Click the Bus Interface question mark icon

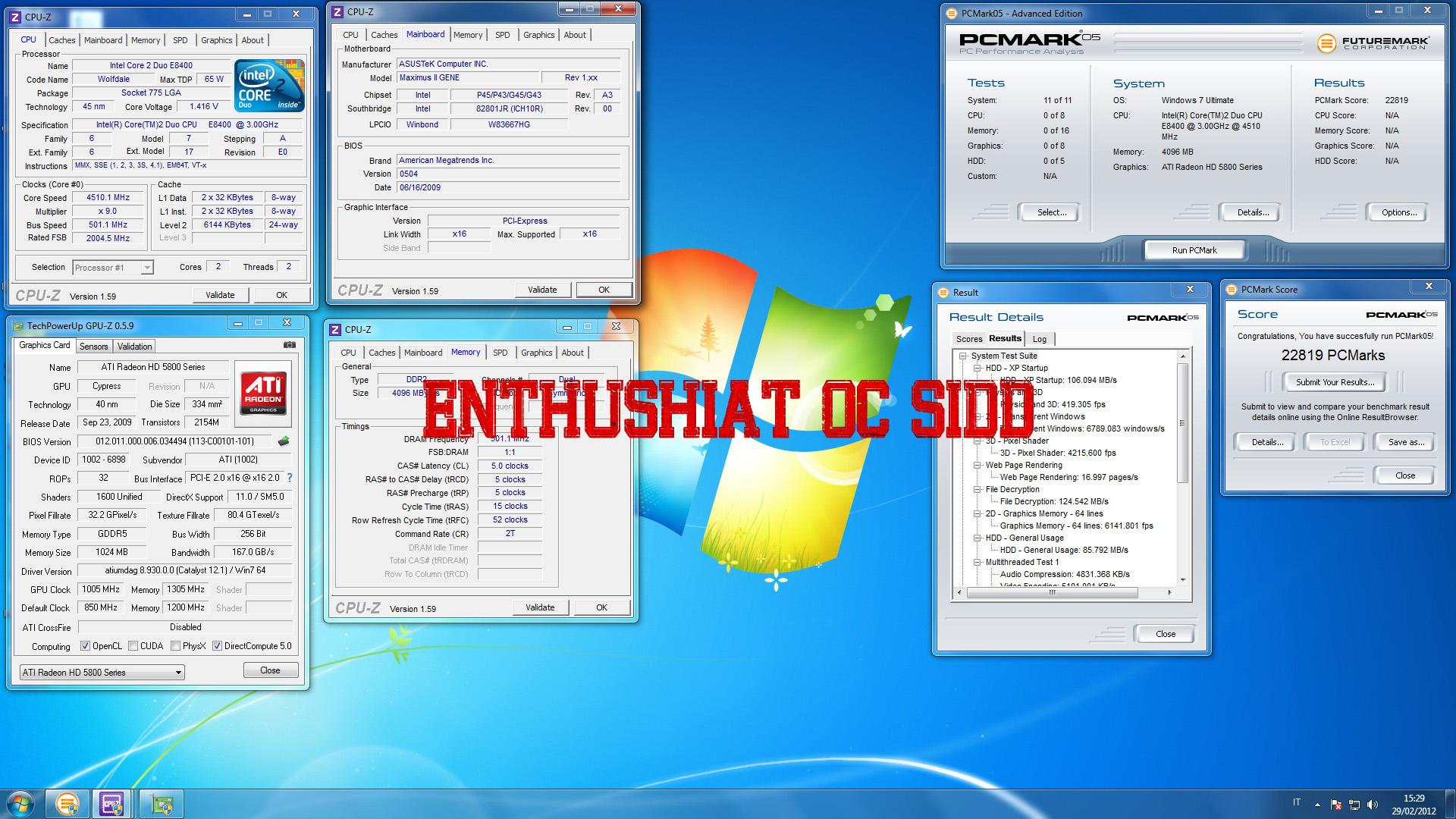pos(290,478)
